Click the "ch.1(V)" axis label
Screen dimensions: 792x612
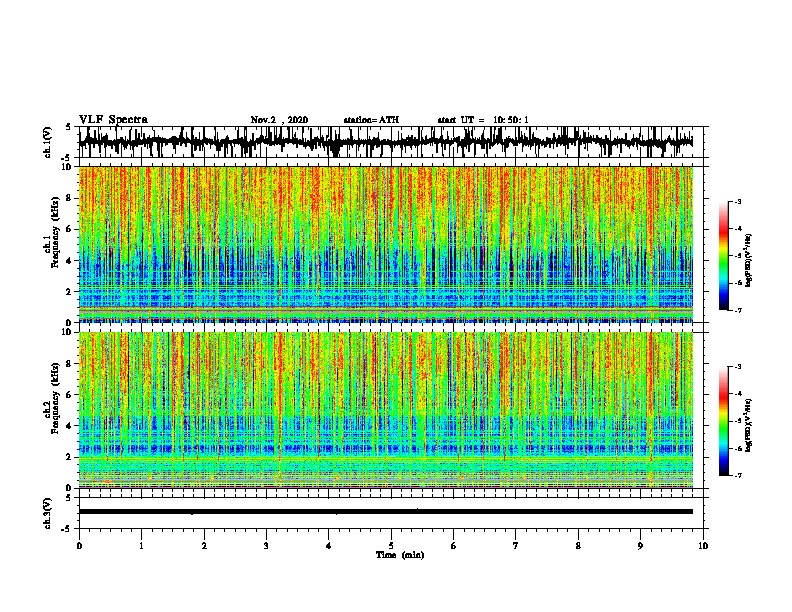click(48, 142)
